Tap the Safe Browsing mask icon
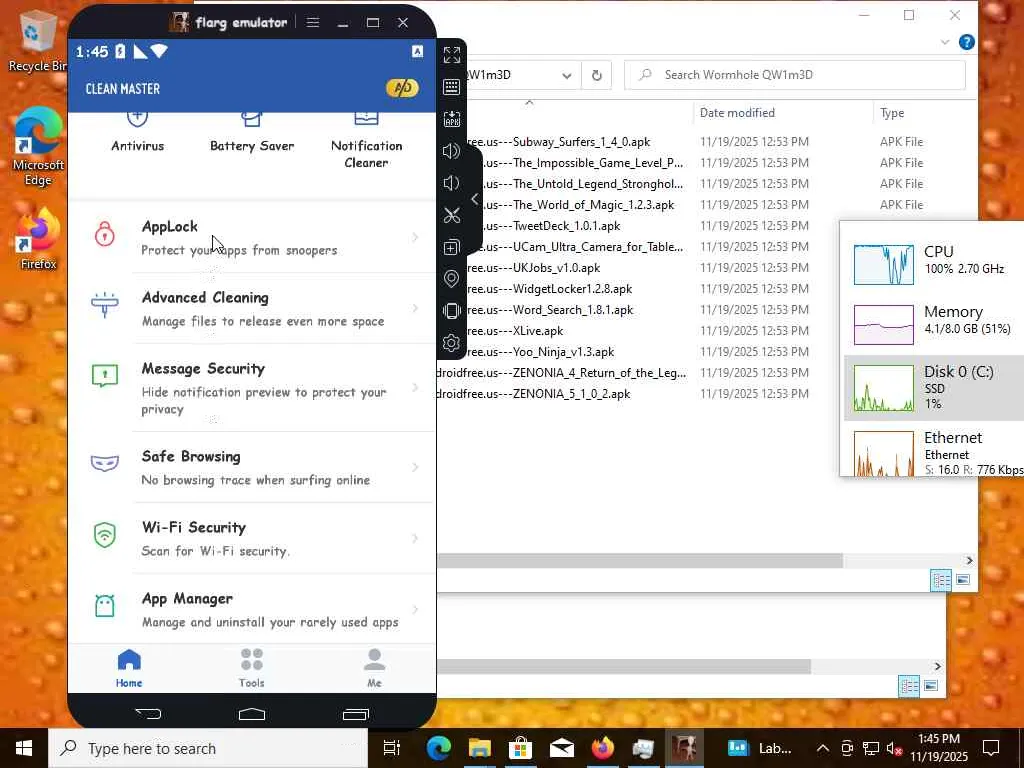1024x768 pixels. pos(104,463)
